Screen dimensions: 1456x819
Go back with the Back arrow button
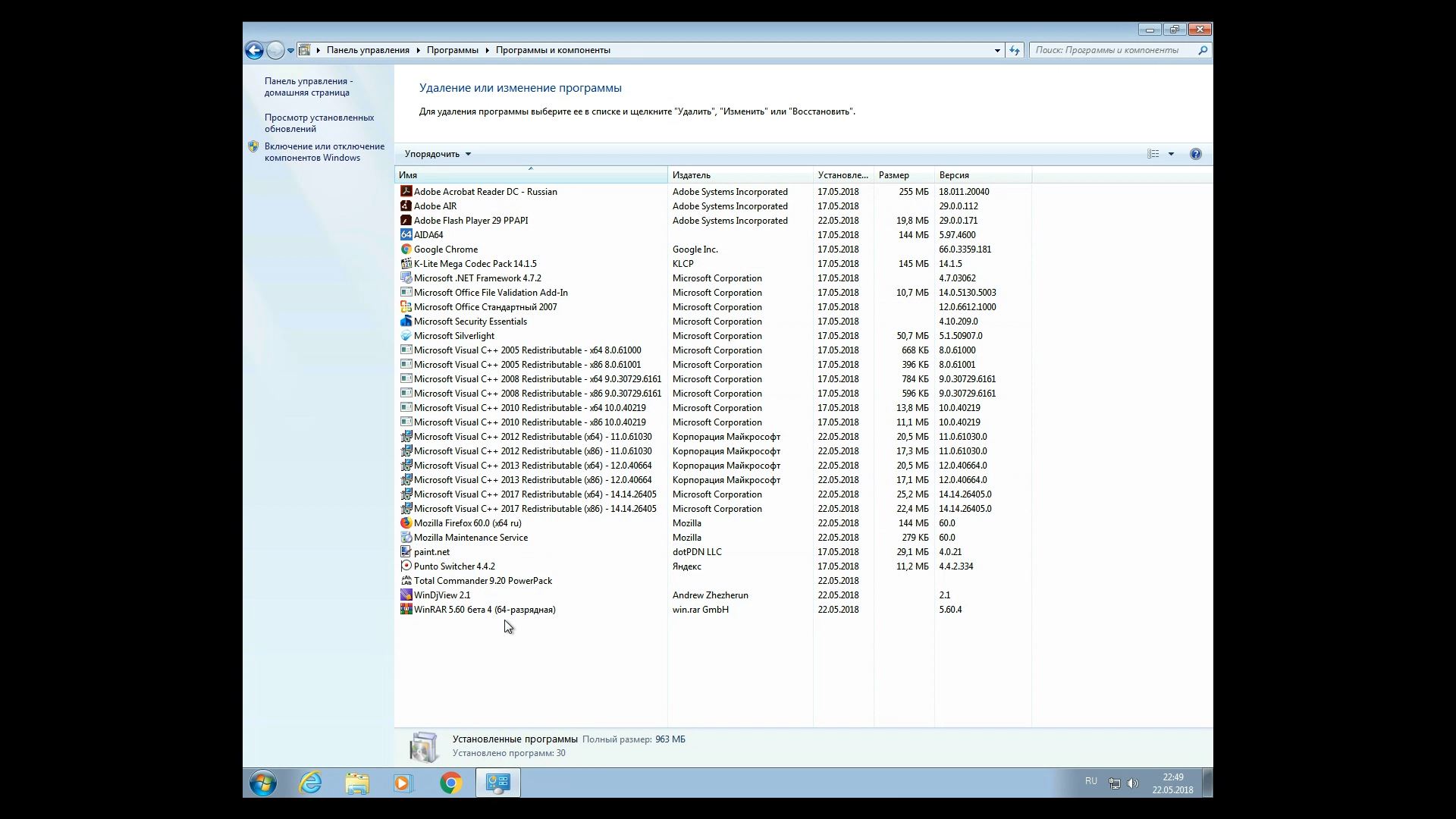point(254,50)
